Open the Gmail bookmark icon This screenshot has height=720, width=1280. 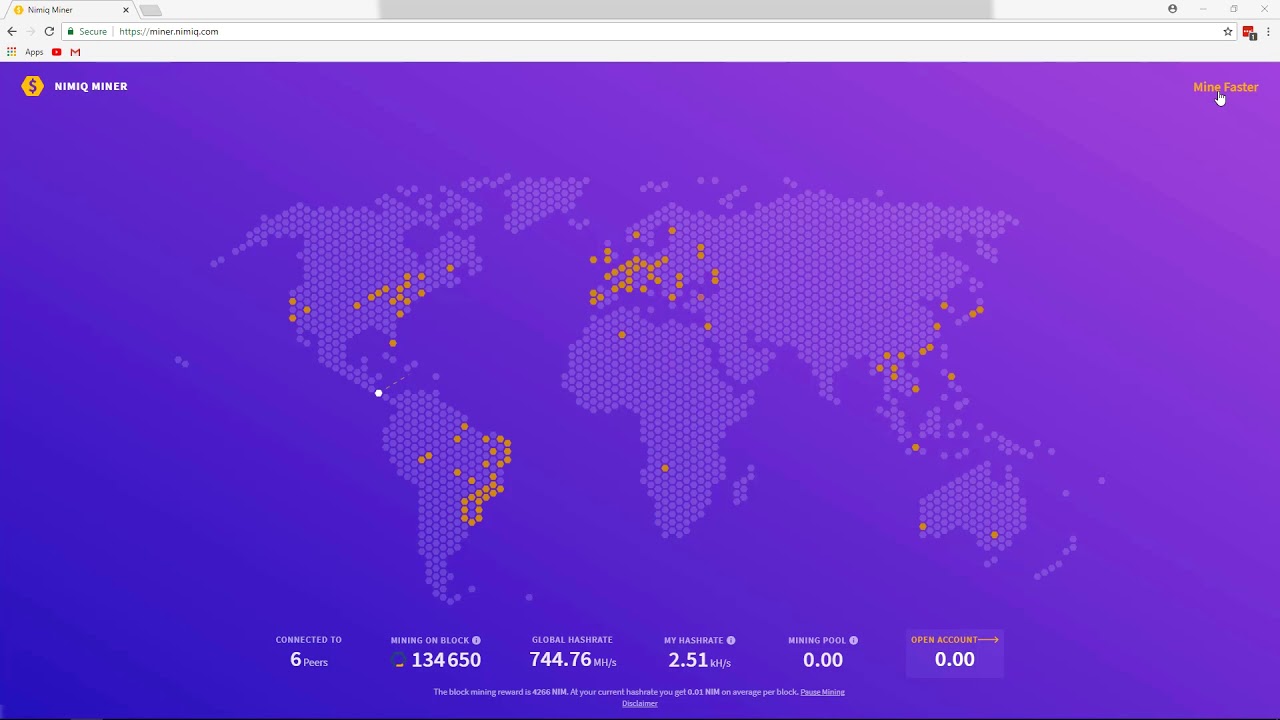coord(75,52)
